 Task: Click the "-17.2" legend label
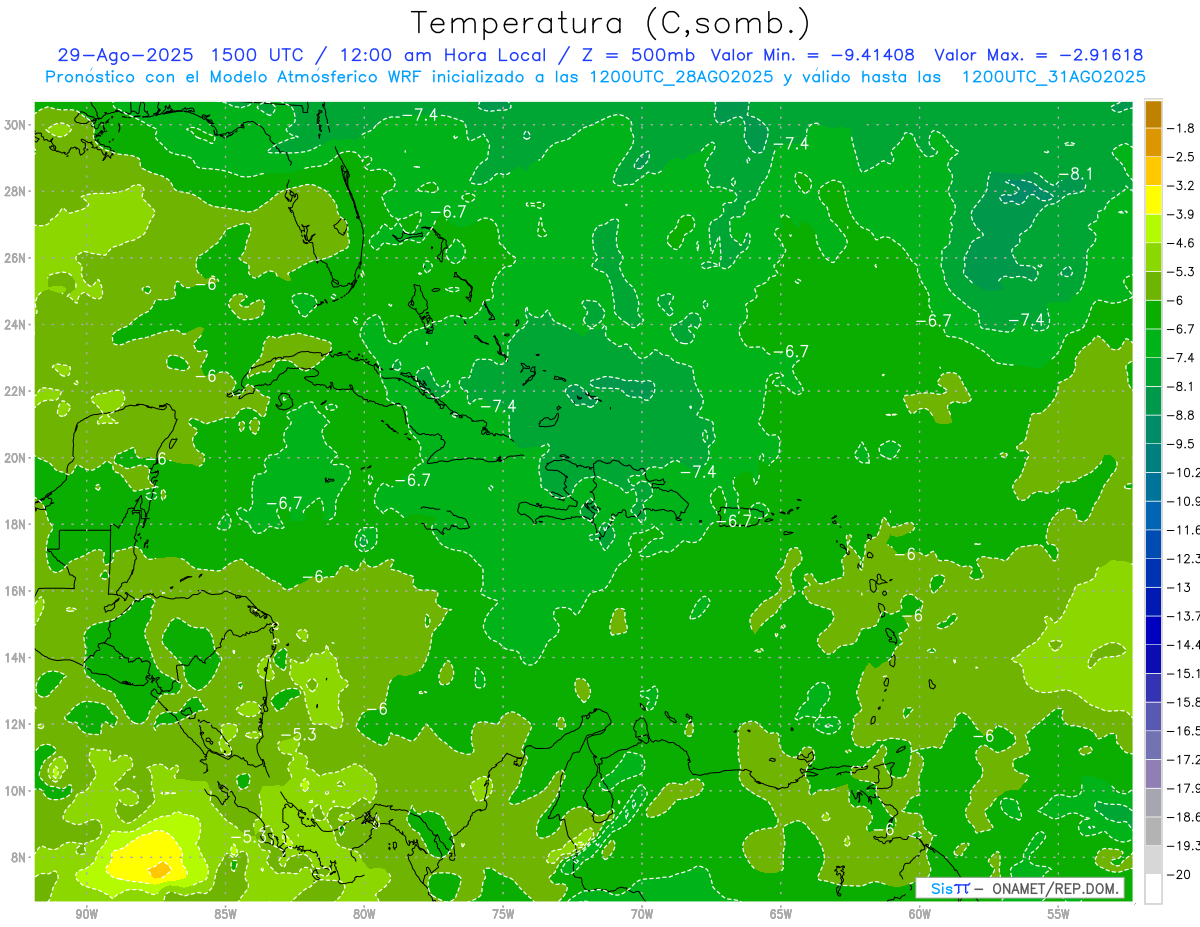click(1183, 759)
